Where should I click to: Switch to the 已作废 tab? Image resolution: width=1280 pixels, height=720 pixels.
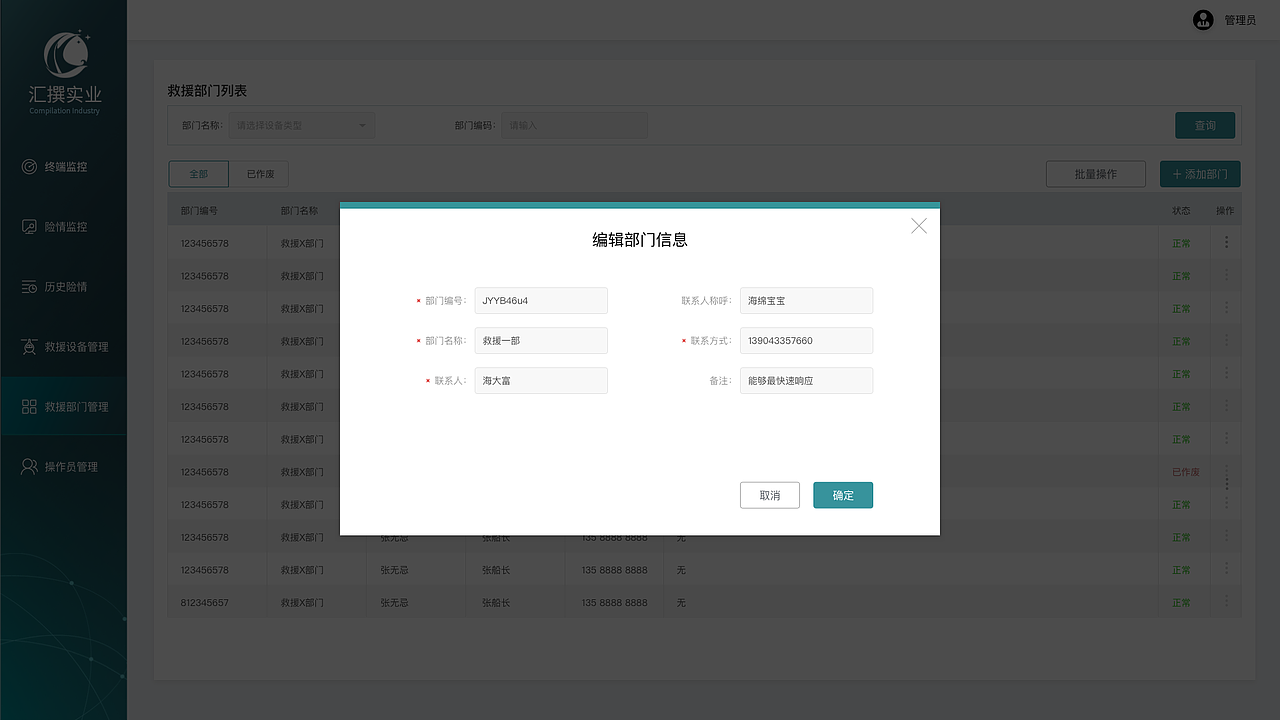coord(259,173)
